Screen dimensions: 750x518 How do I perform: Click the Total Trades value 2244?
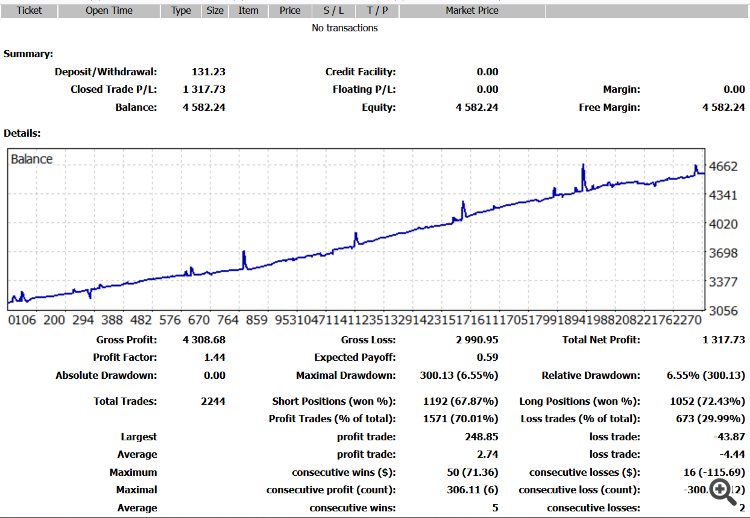[x=213, y=401]
